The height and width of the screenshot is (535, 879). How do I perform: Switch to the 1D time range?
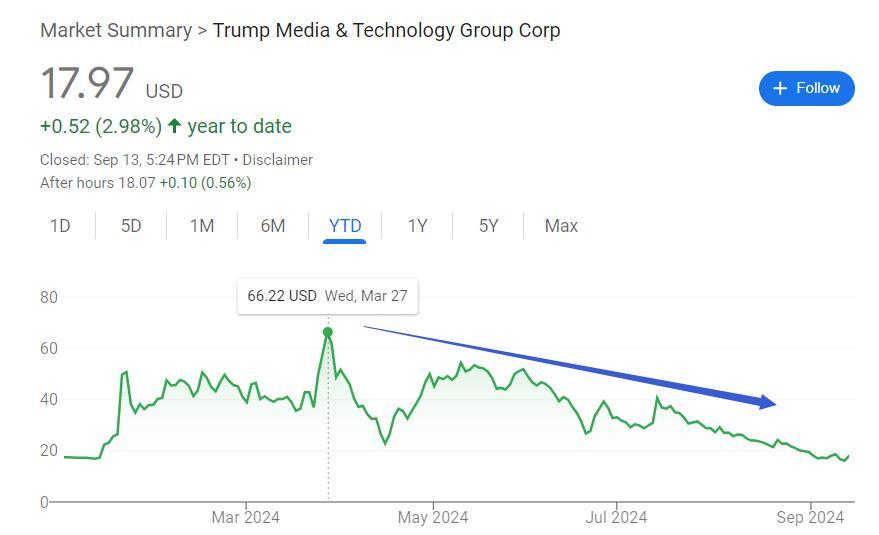60,226
